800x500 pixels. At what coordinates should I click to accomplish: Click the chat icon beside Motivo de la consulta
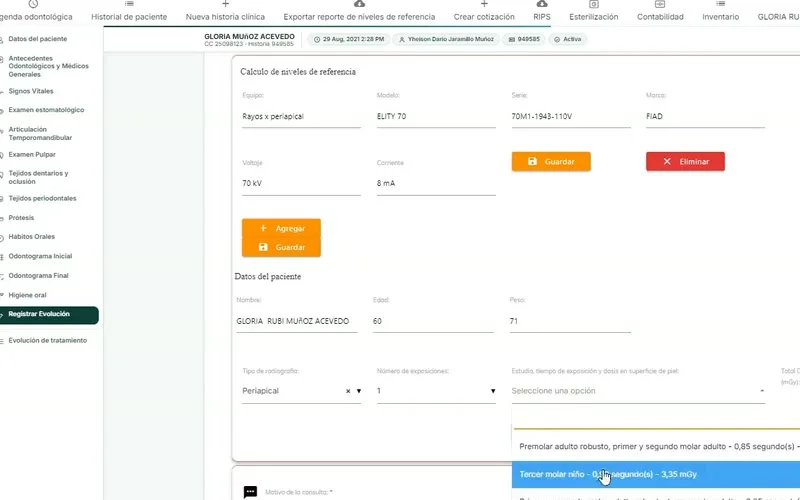pos(250,492)
